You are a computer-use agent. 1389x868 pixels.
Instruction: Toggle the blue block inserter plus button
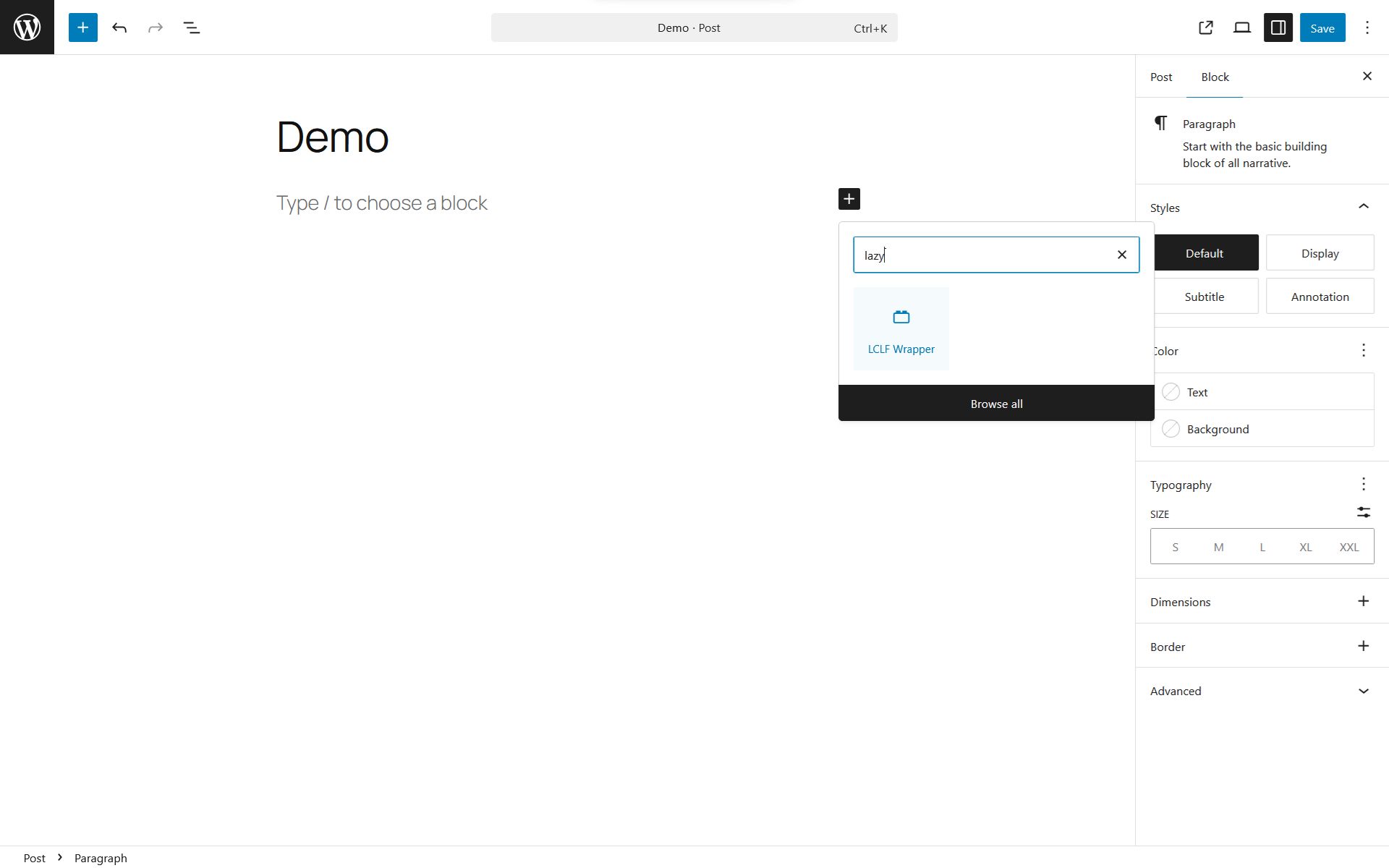click(x=83, y=27)
